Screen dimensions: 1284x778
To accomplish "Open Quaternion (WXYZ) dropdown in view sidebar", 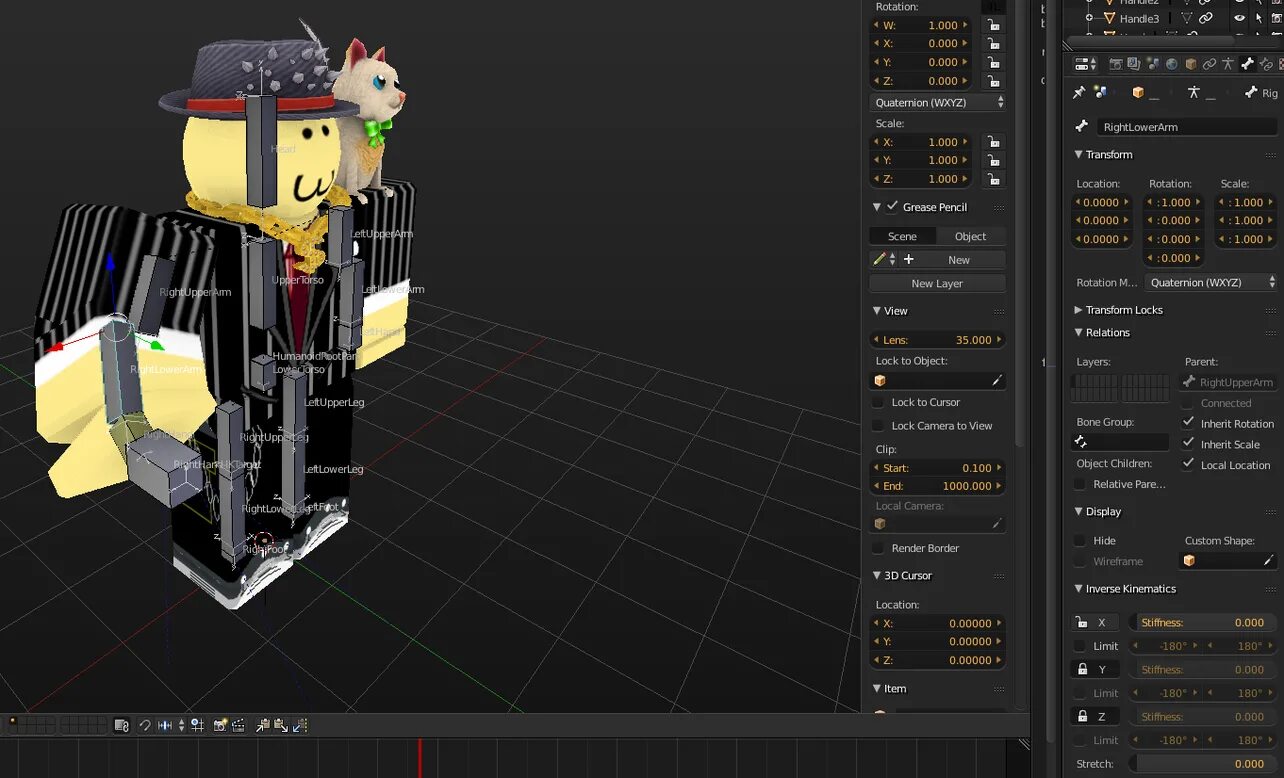I will [938, 102].
